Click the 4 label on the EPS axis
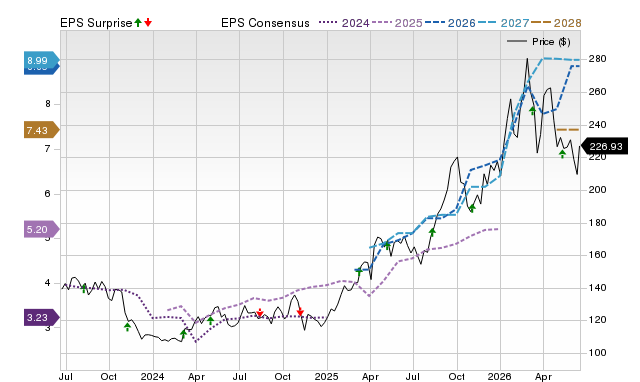640x382 pixels. point(48,283)
